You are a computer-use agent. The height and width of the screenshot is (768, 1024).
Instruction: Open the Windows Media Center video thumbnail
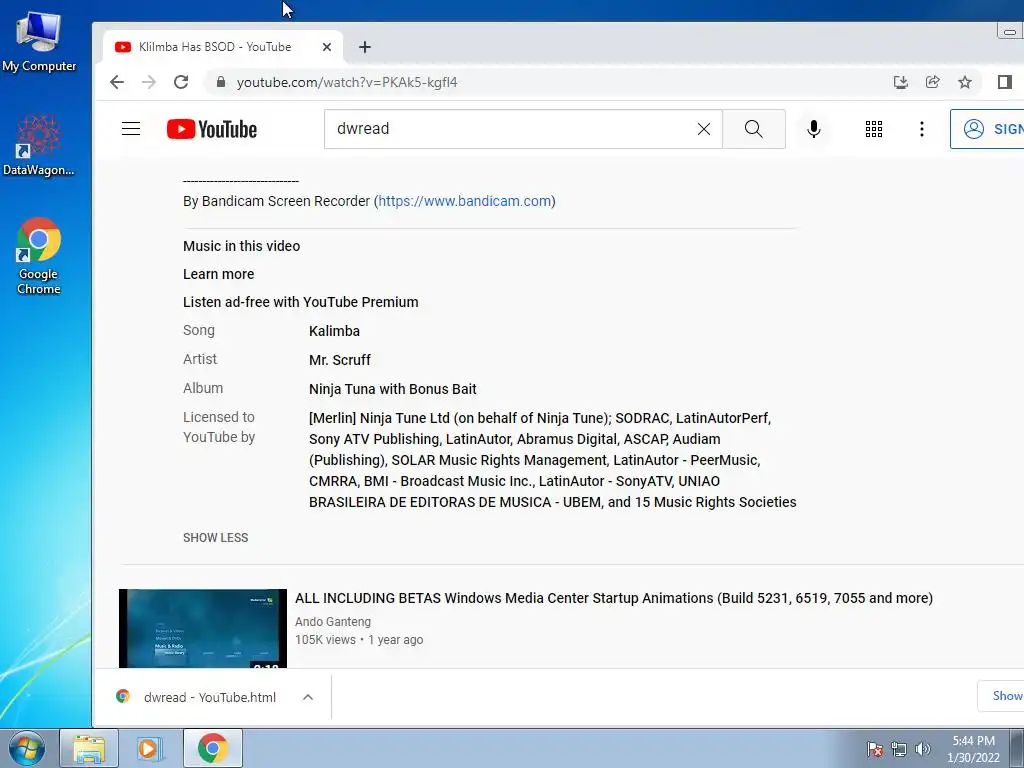[x=202, y=628]
